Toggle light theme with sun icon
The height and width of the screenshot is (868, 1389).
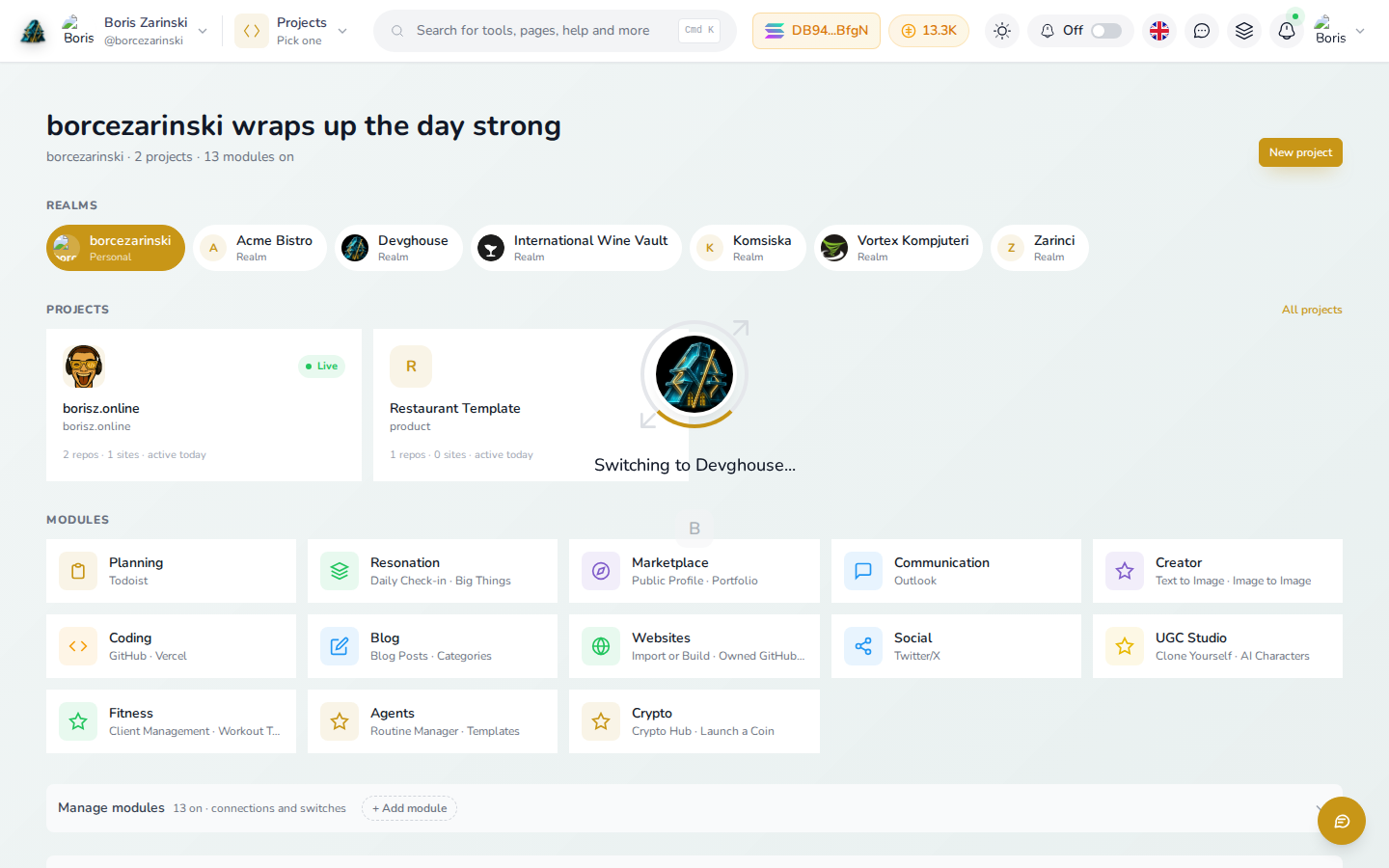pyautogui.click(x=1002, y=31)
